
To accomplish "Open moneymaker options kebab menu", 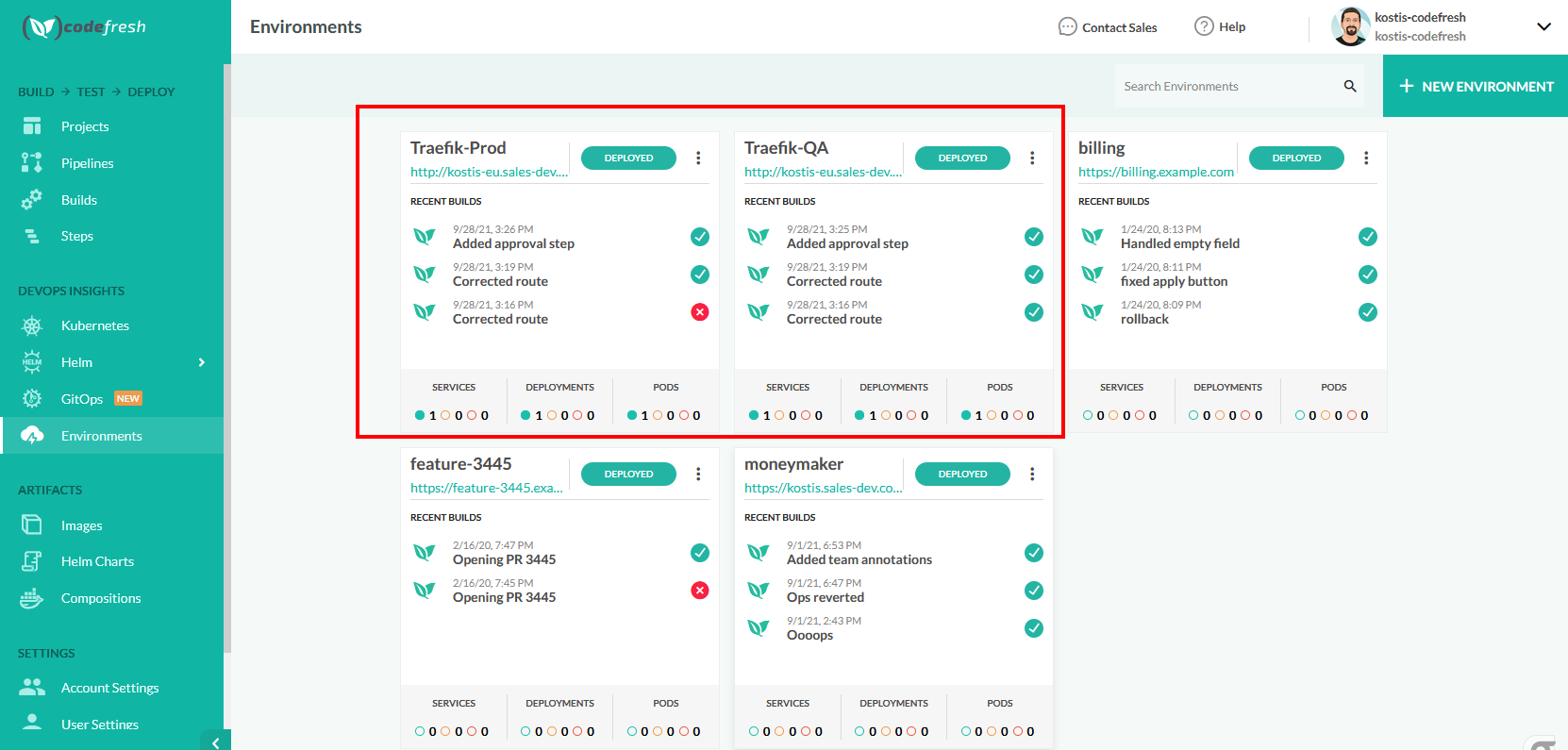I will (1032, 474).
